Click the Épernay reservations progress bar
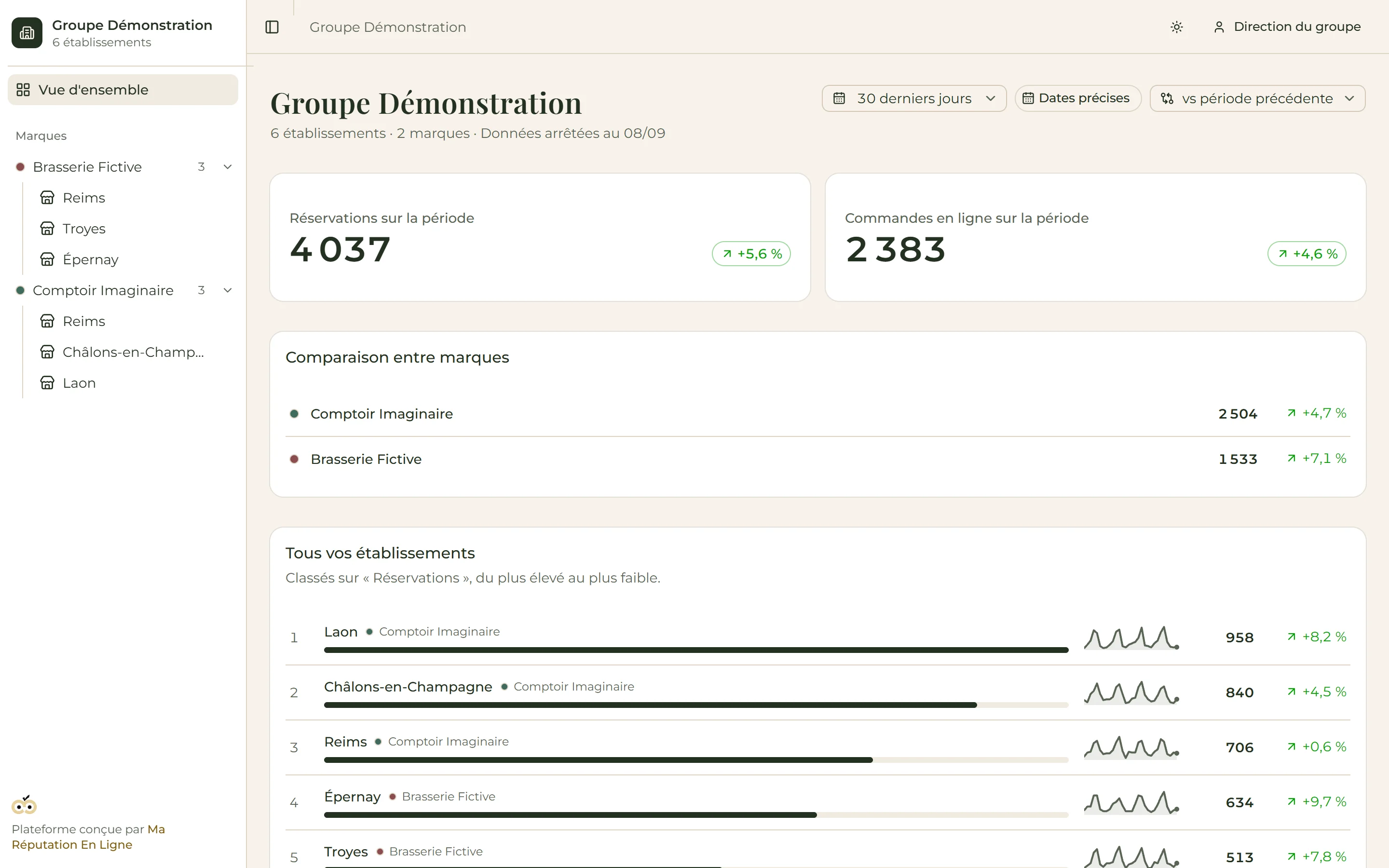 coord(696,815)
